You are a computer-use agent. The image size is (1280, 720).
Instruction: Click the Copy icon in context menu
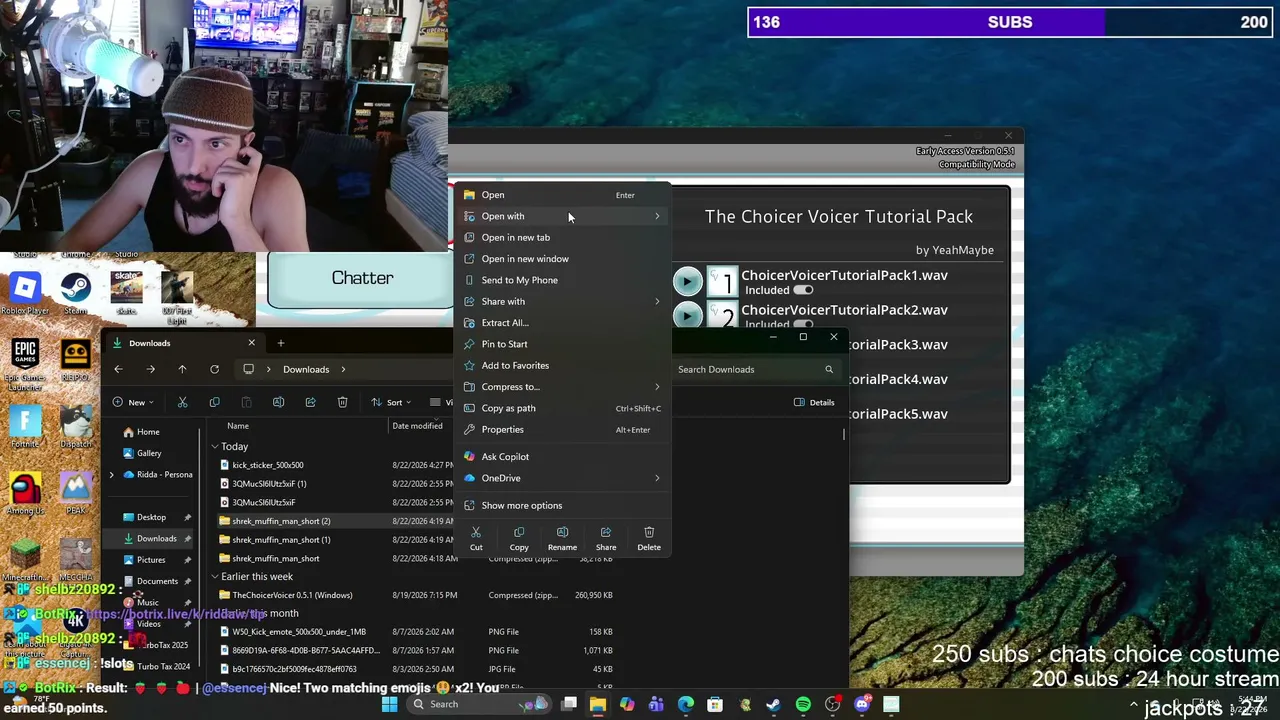click(x=519, y=538)
